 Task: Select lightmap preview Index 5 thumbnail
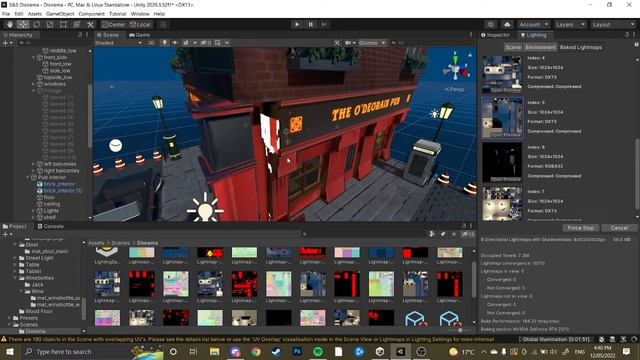coord(502,118)
